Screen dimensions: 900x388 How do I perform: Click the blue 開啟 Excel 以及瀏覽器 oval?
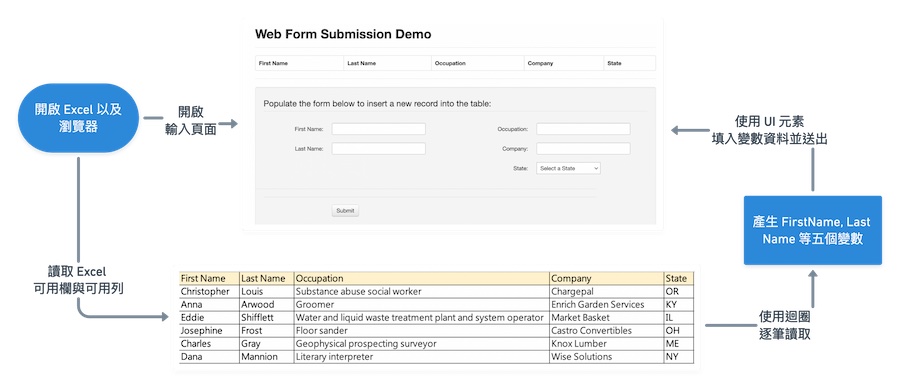pyautogui.click(x=79, y=118)
